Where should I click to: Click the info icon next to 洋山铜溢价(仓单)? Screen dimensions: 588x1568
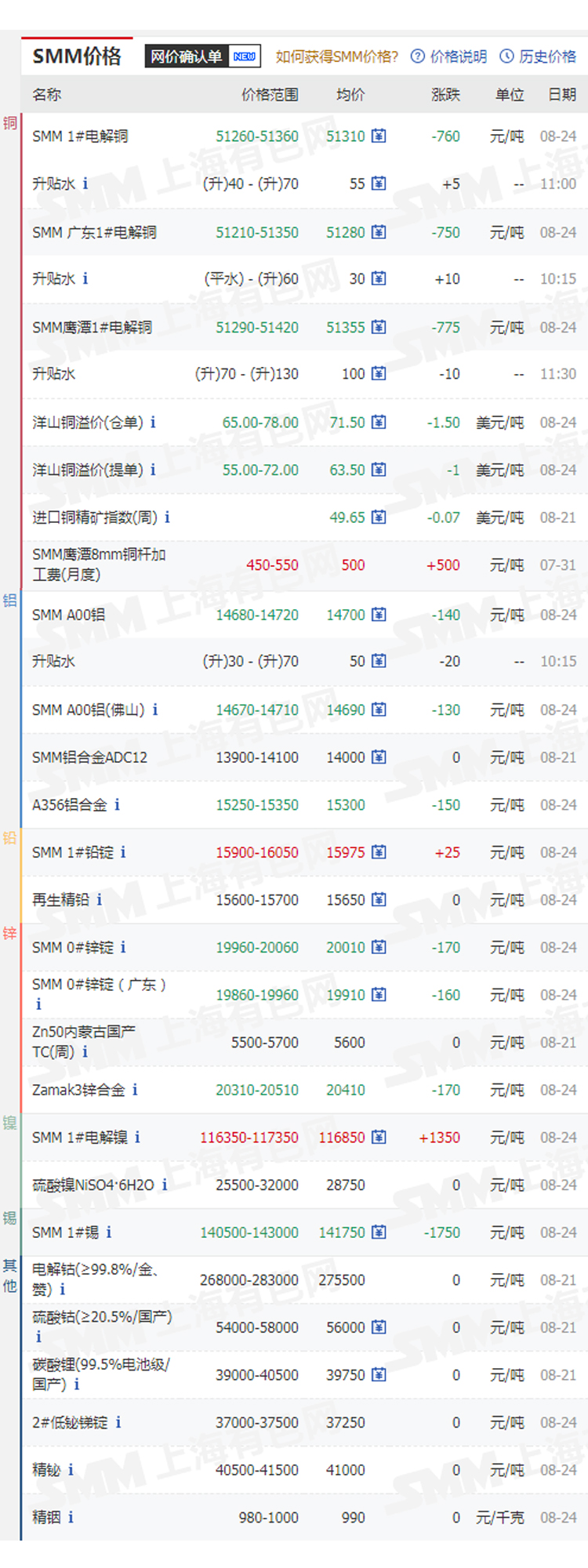[153, 423]
